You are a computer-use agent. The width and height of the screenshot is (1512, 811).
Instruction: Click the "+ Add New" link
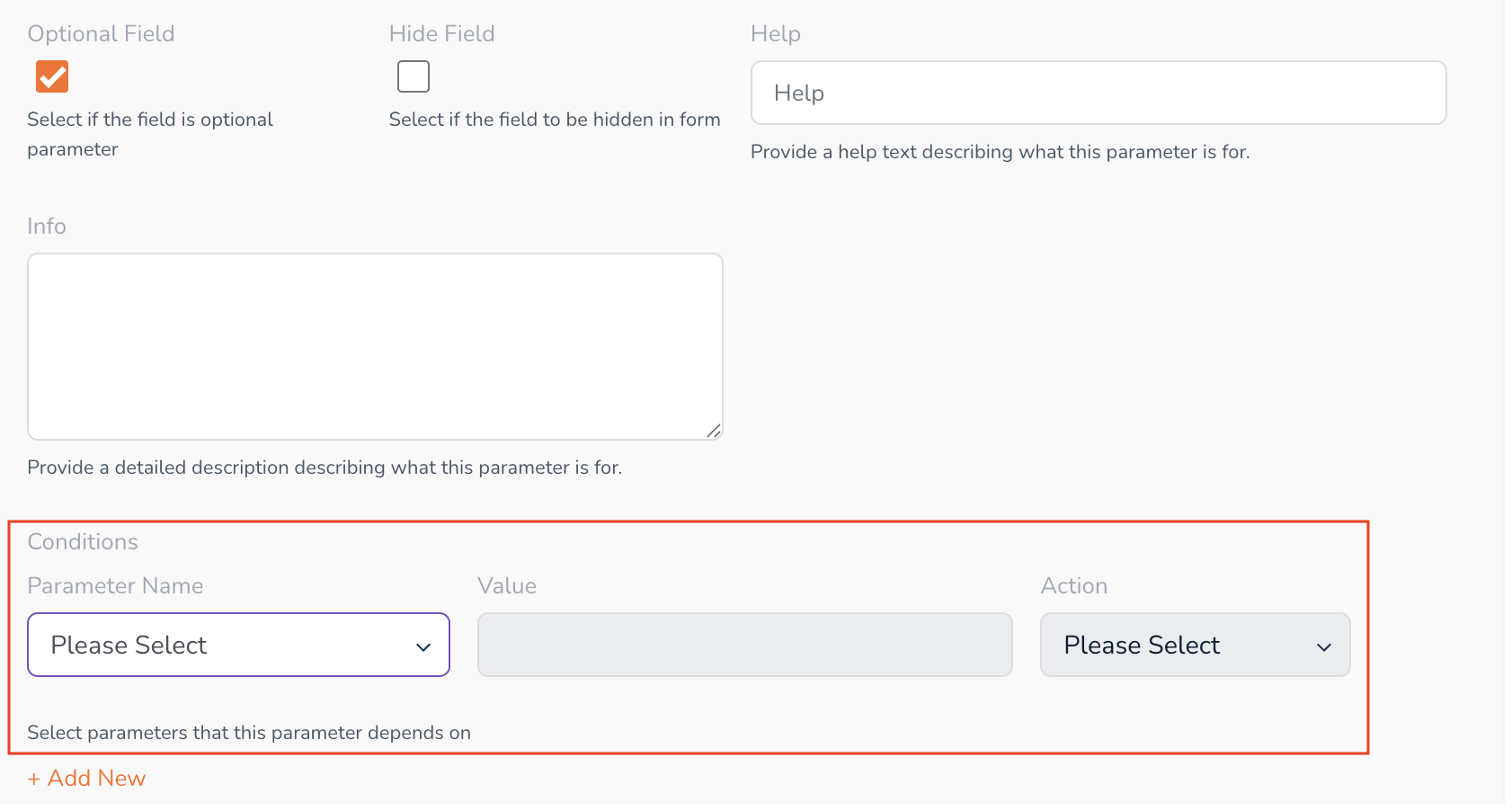tap(87, 778)
